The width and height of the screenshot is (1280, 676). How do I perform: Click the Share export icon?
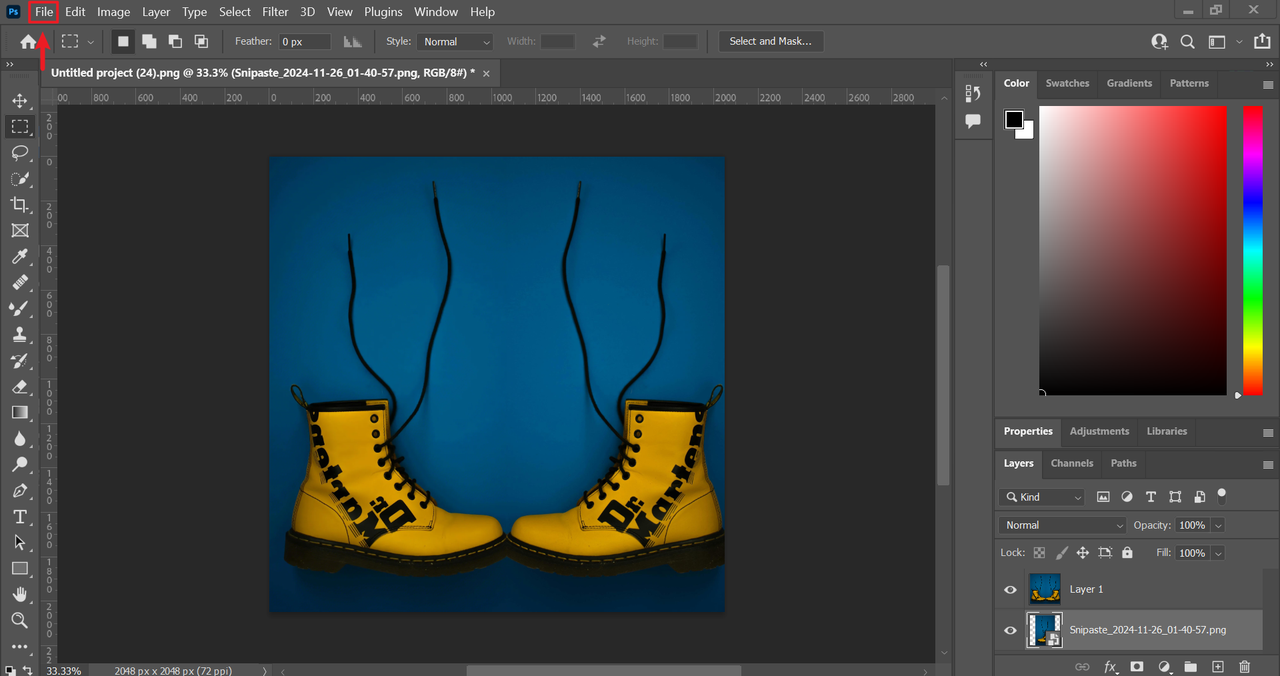tap(1261, 41)
